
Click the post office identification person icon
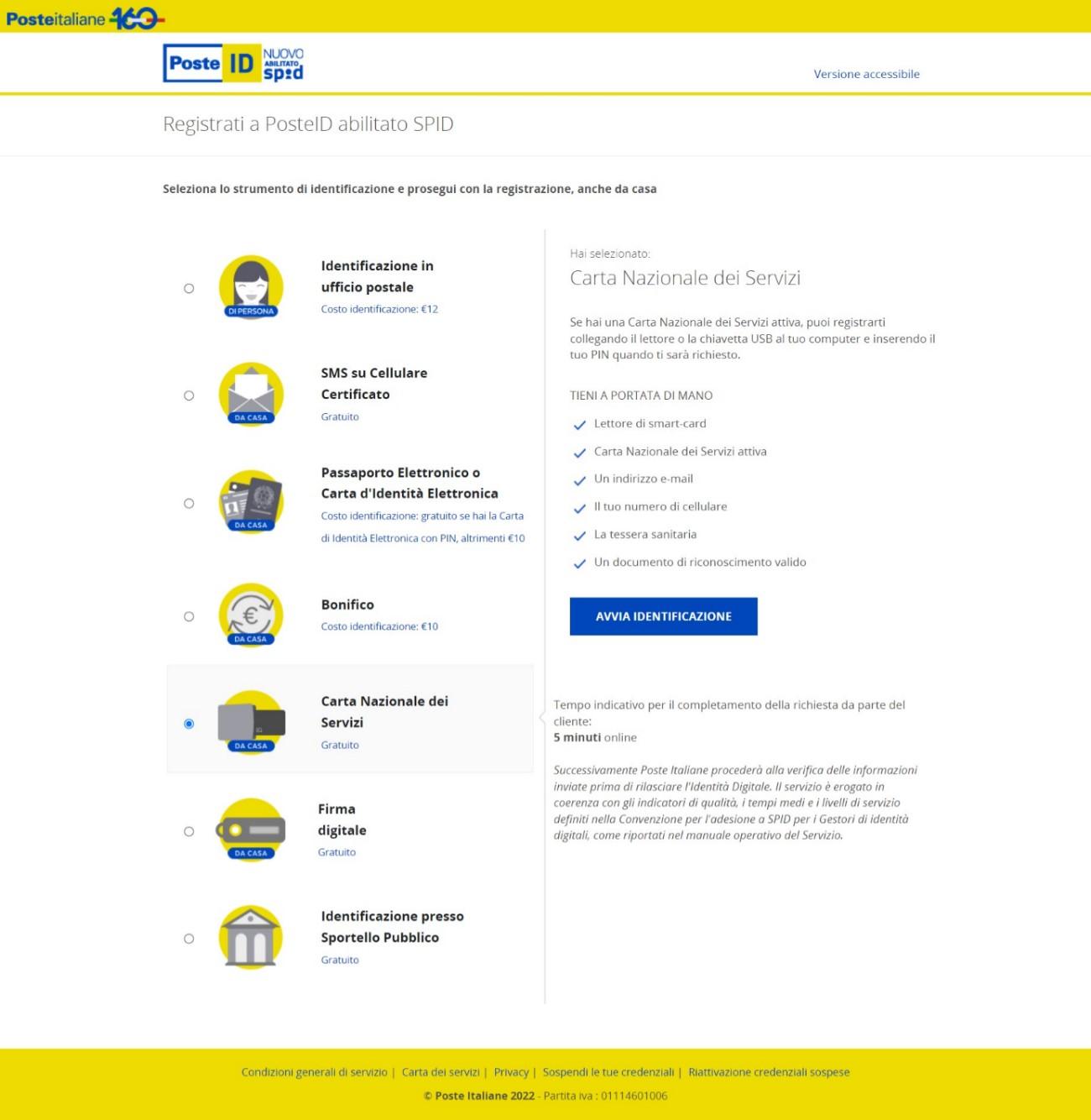pyautogui.click(x=251, y=287)
